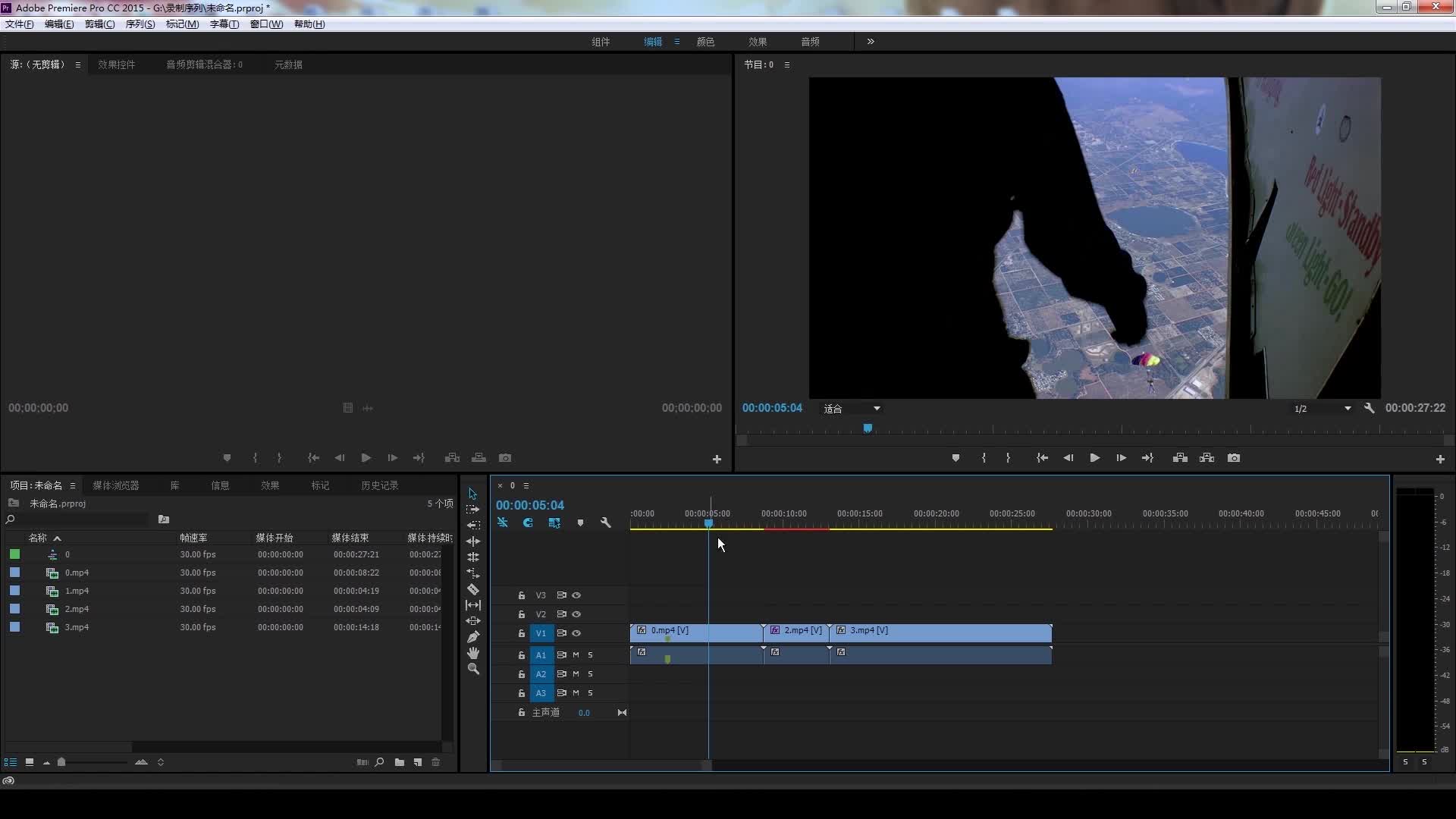The height and width of the screenshot is (819, 1456).
Task: Export frame from source monitor camera icon
Action: click(x=505, y=458)
